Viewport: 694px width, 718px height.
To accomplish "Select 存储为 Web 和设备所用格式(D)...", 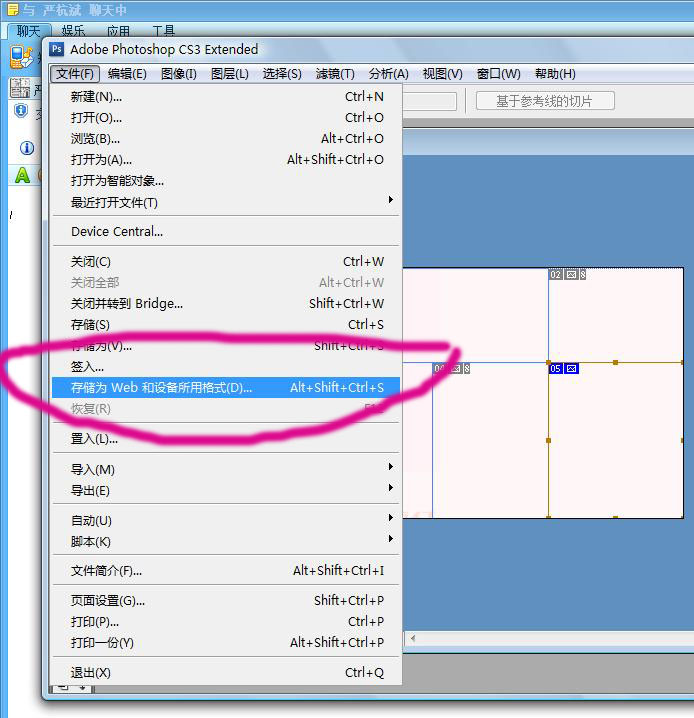I will (x=226, y=387).
